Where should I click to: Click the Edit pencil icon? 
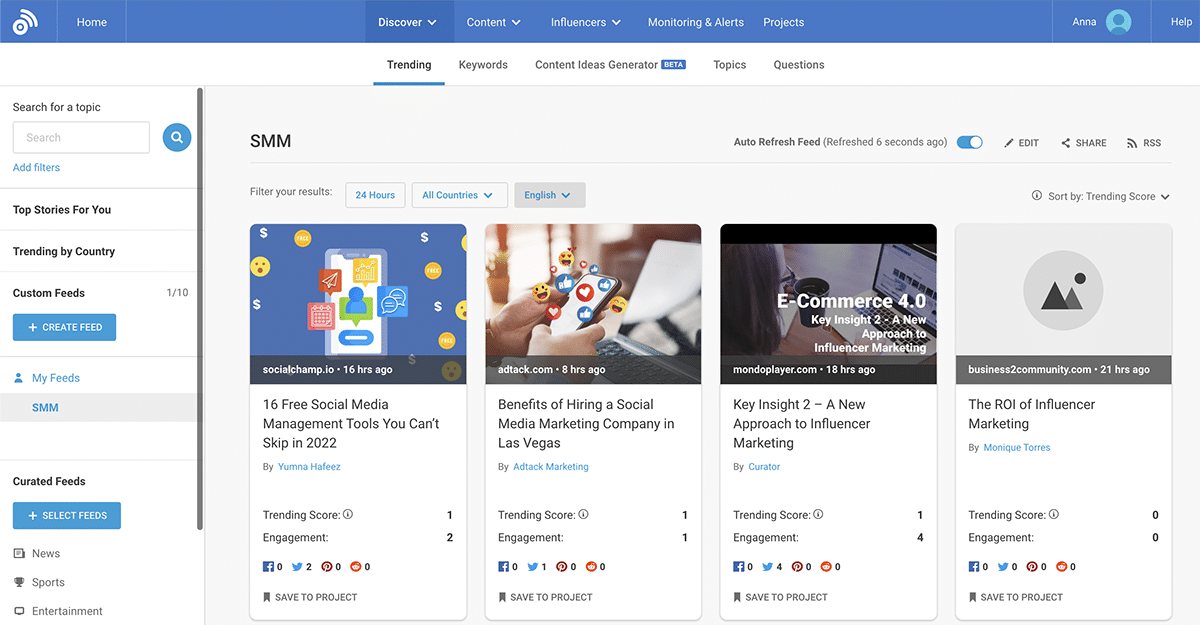tap(1009, 143)
